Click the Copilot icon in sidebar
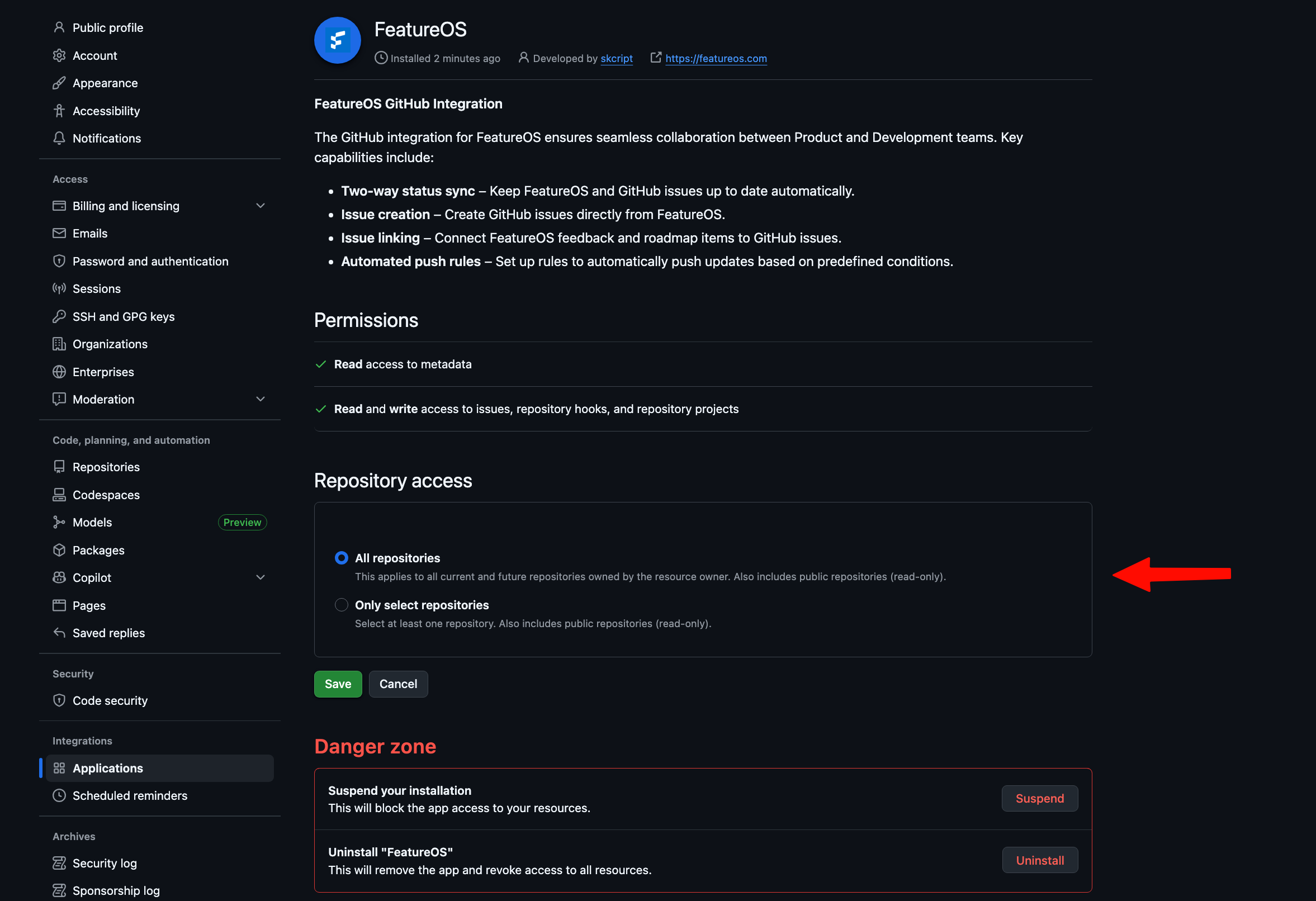Screen dimensions: 1316x901 pos(59,577)
